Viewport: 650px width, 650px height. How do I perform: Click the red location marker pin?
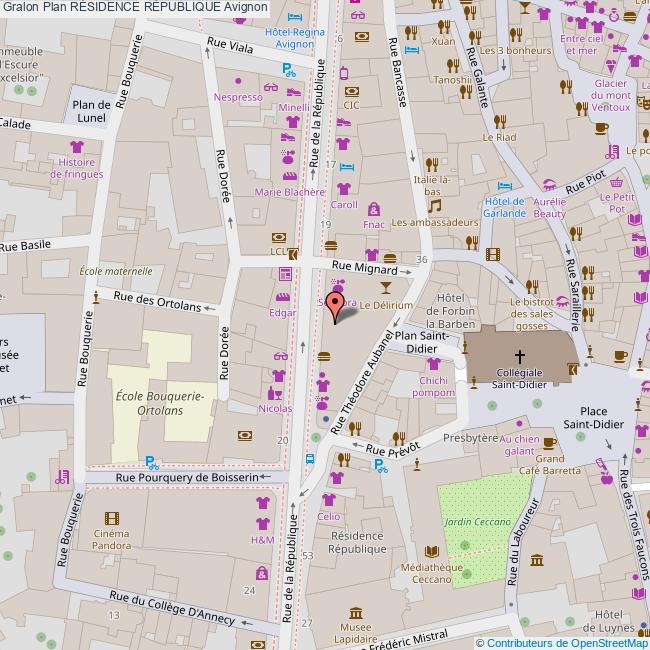click(x=335, y=307)
